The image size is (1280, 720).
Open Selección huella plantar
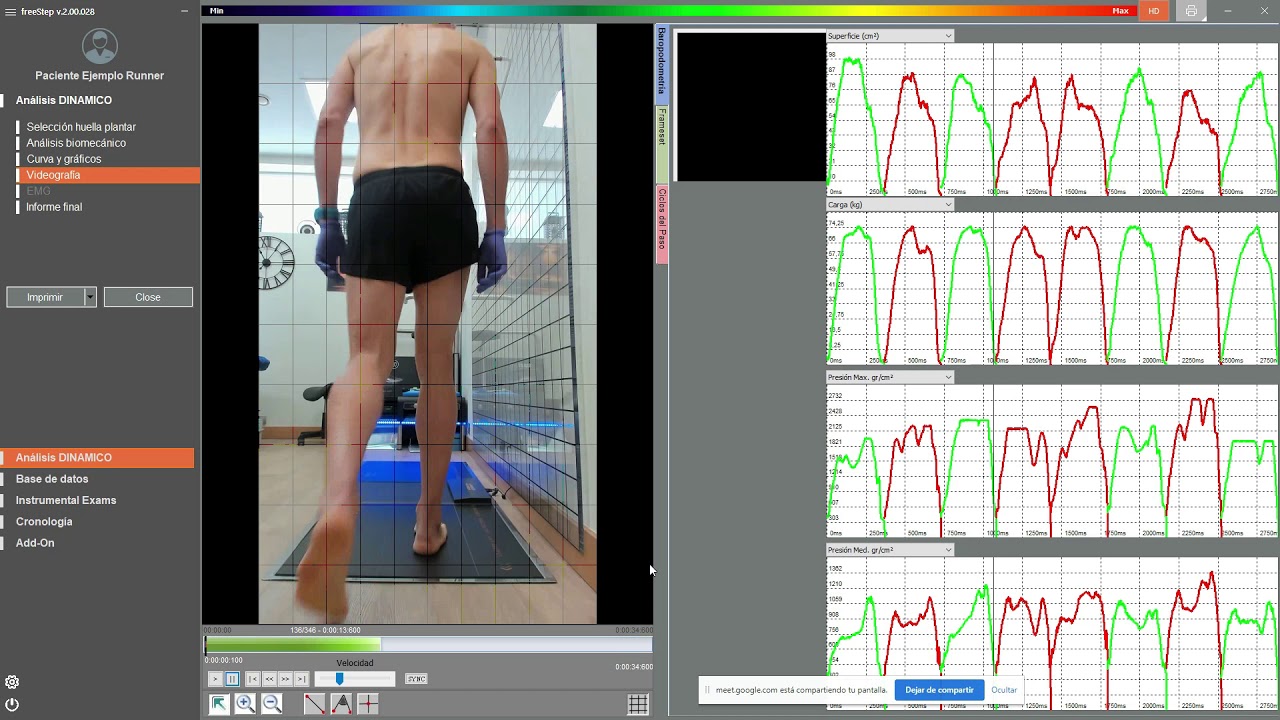click(x=81, y=127)
